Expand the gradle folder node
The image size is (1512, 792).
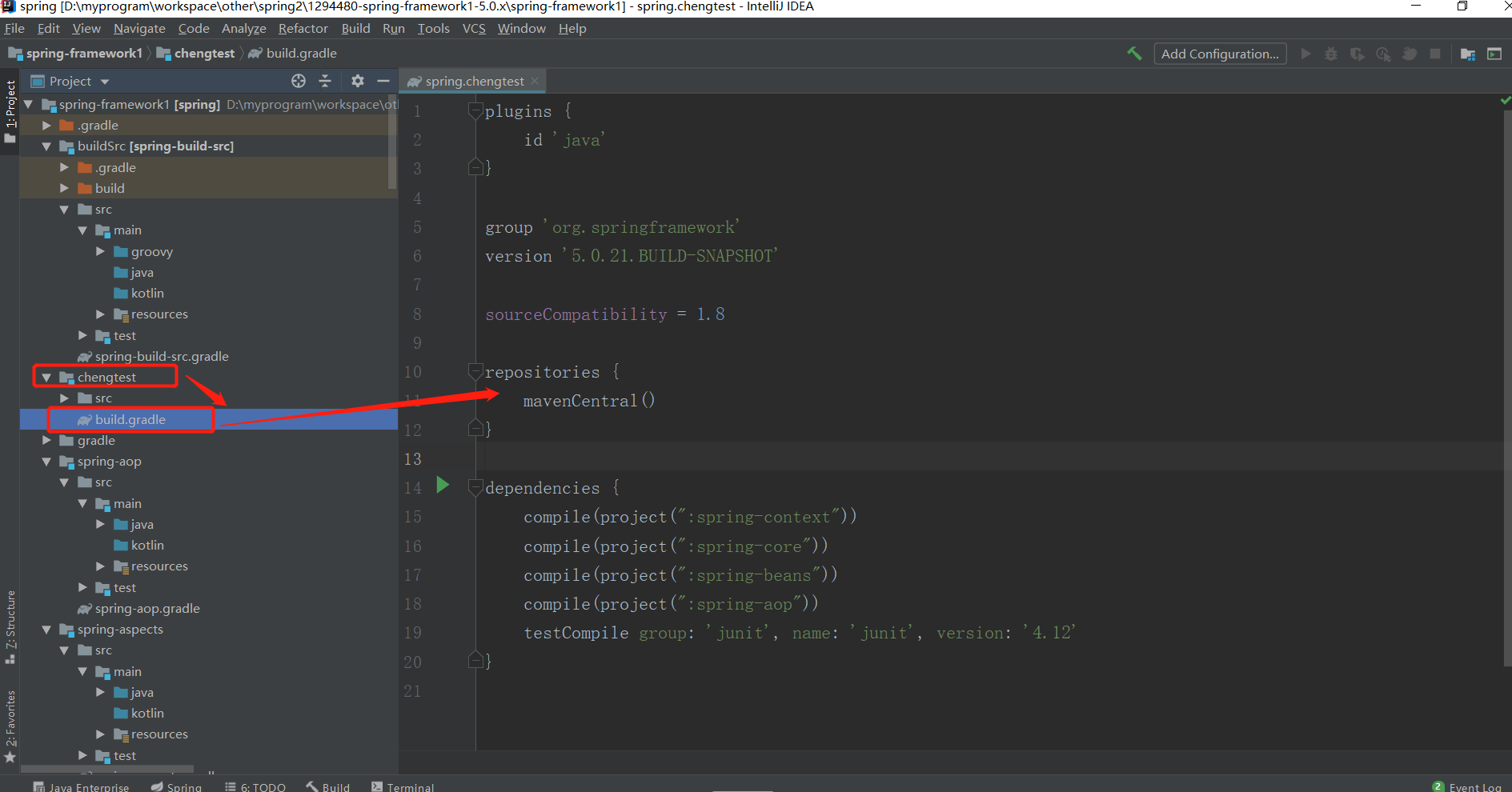pyautogui.click(x=46, y=440)
